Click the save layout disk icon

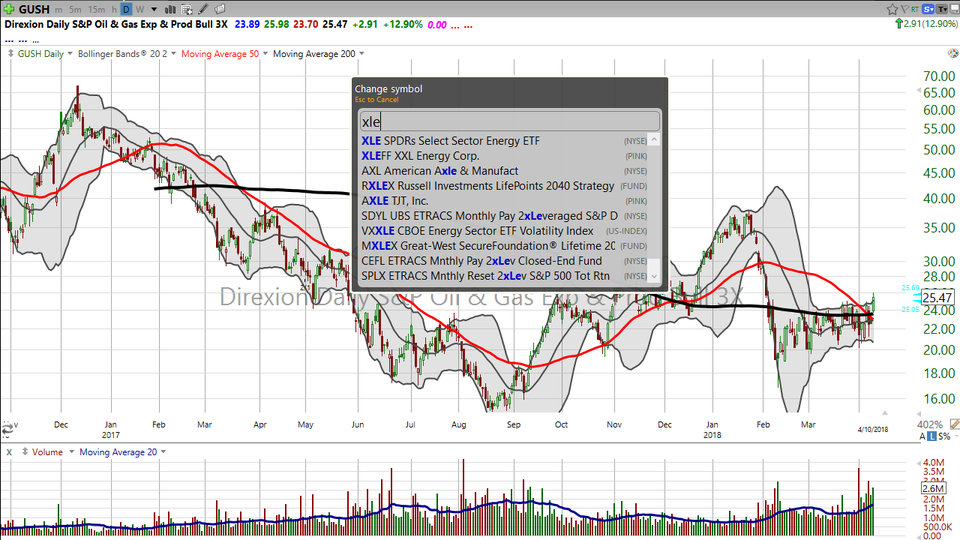tap(956, 9)
